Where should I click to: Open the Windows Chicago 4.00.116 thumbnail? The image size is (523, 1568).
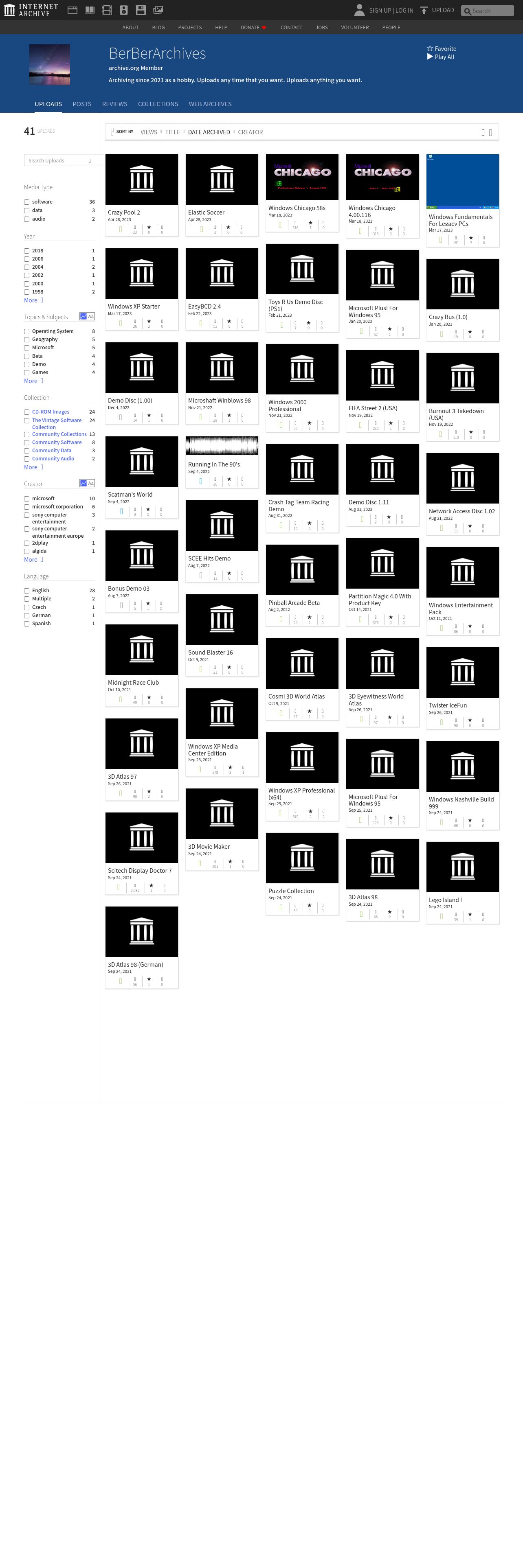(x=382, y=177)
